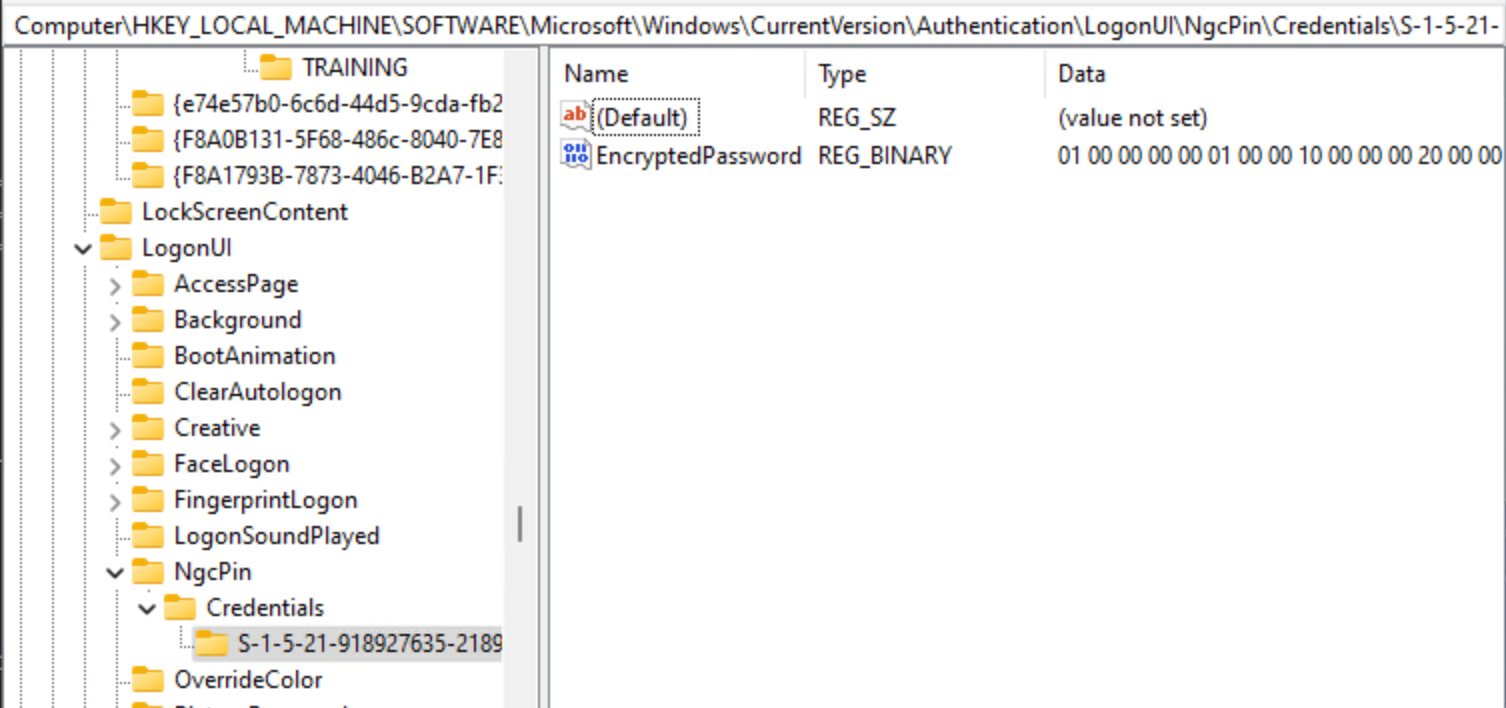
Task: Click the ClearAutologon folder icon
Action: (147, 391)
